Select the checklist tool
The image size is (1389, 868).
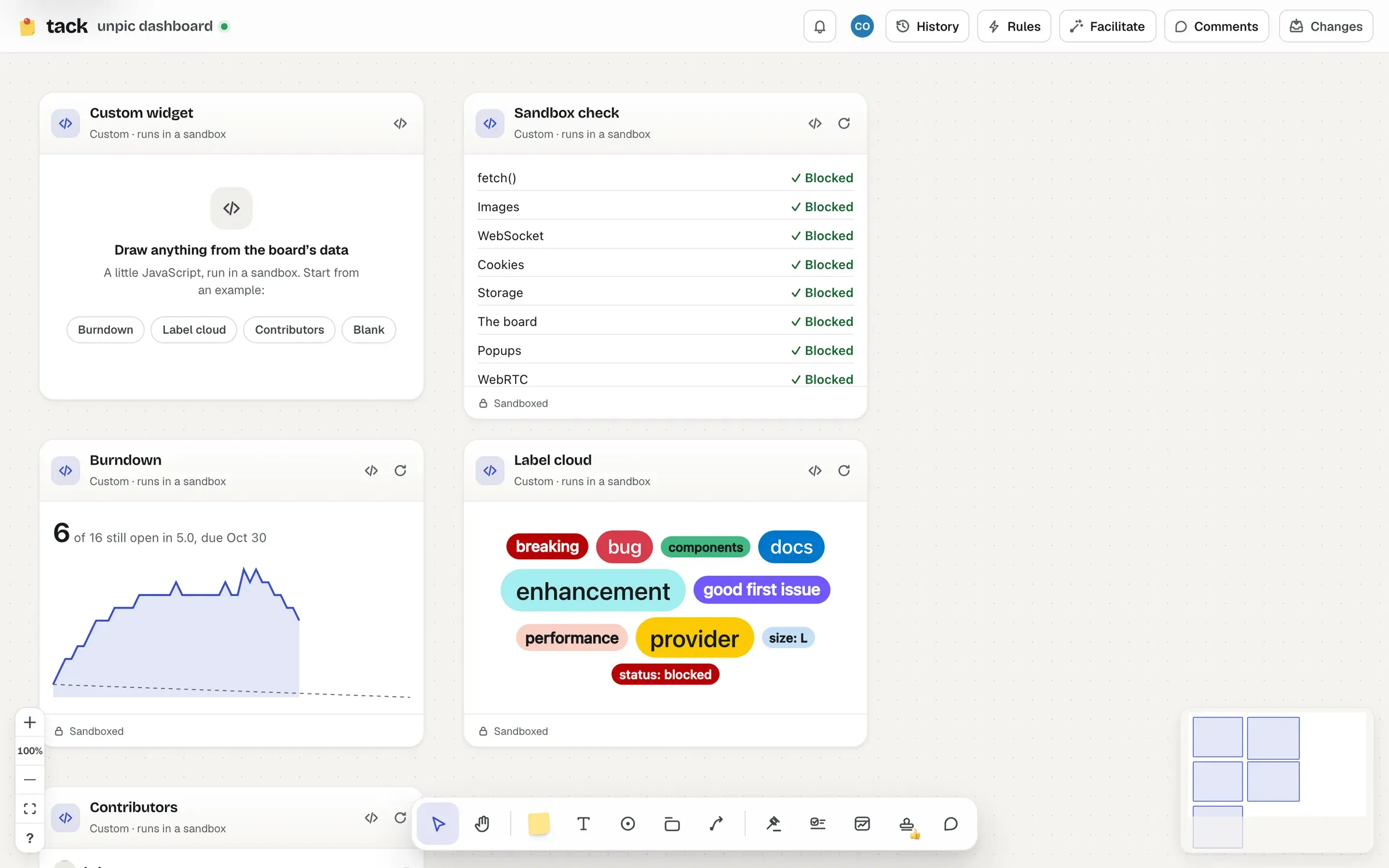click(x=818, y=823)
